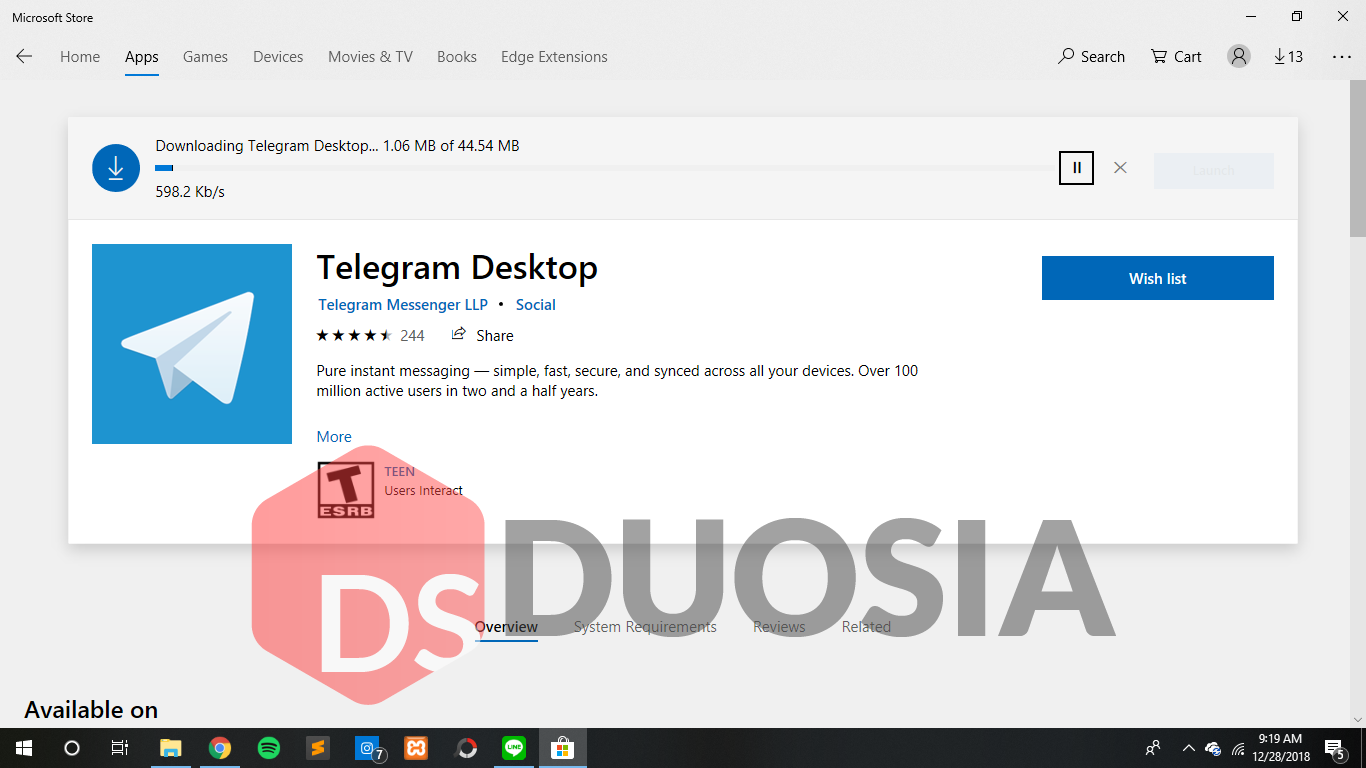
Task: Open Task View in the taskbar
Action: point(120,748)
